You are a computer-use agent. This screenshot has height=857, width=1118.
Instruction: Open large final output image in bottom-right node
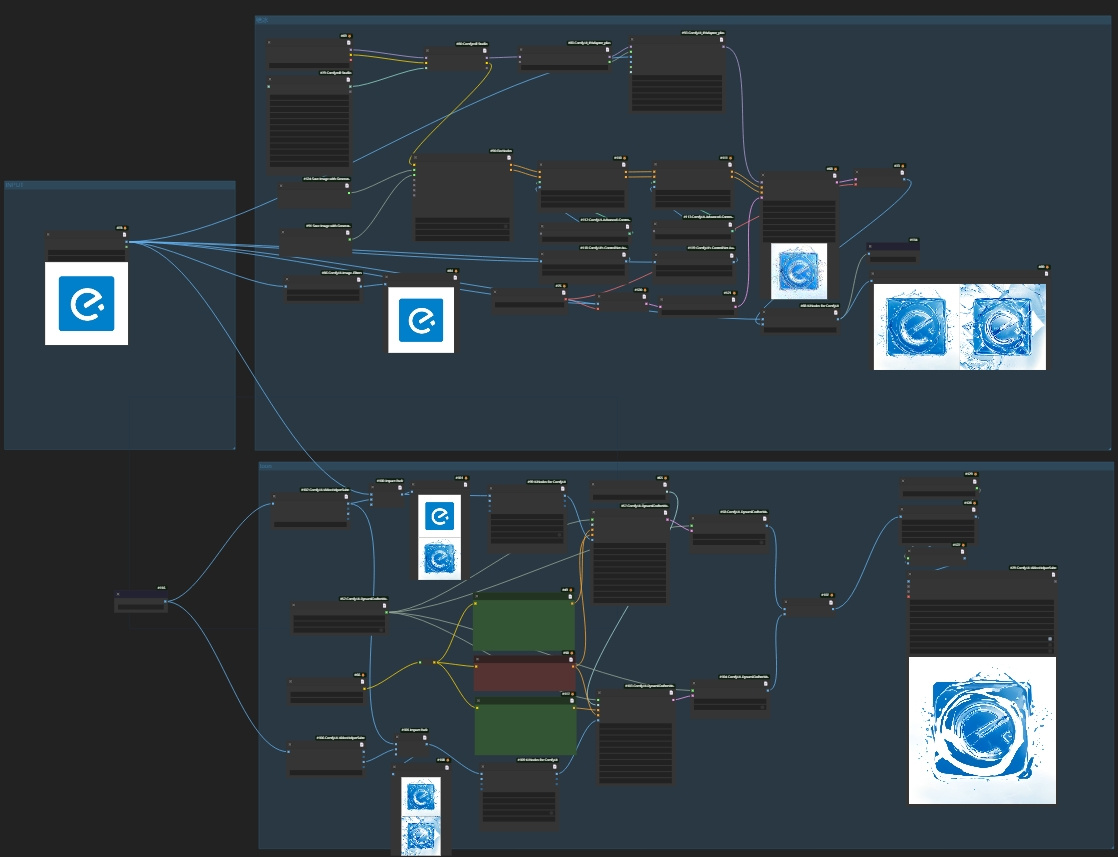point(982,731)
